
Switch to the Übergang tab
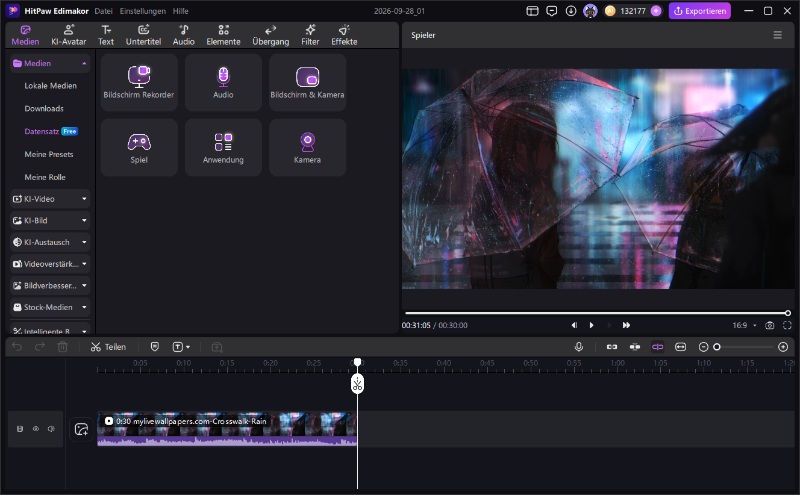point(270,35)
